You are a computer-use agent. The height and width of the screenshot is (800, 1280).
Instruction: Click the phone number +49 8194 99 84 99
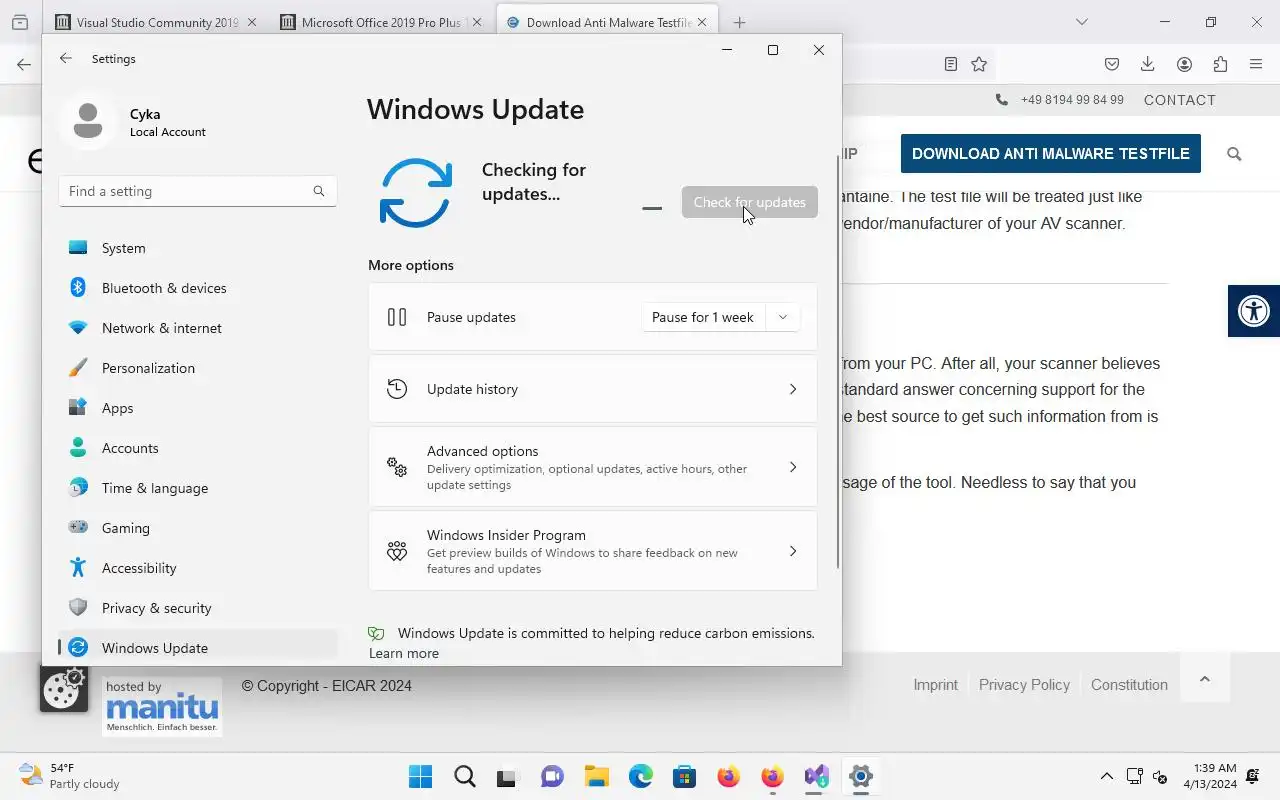pos(1072,100)
